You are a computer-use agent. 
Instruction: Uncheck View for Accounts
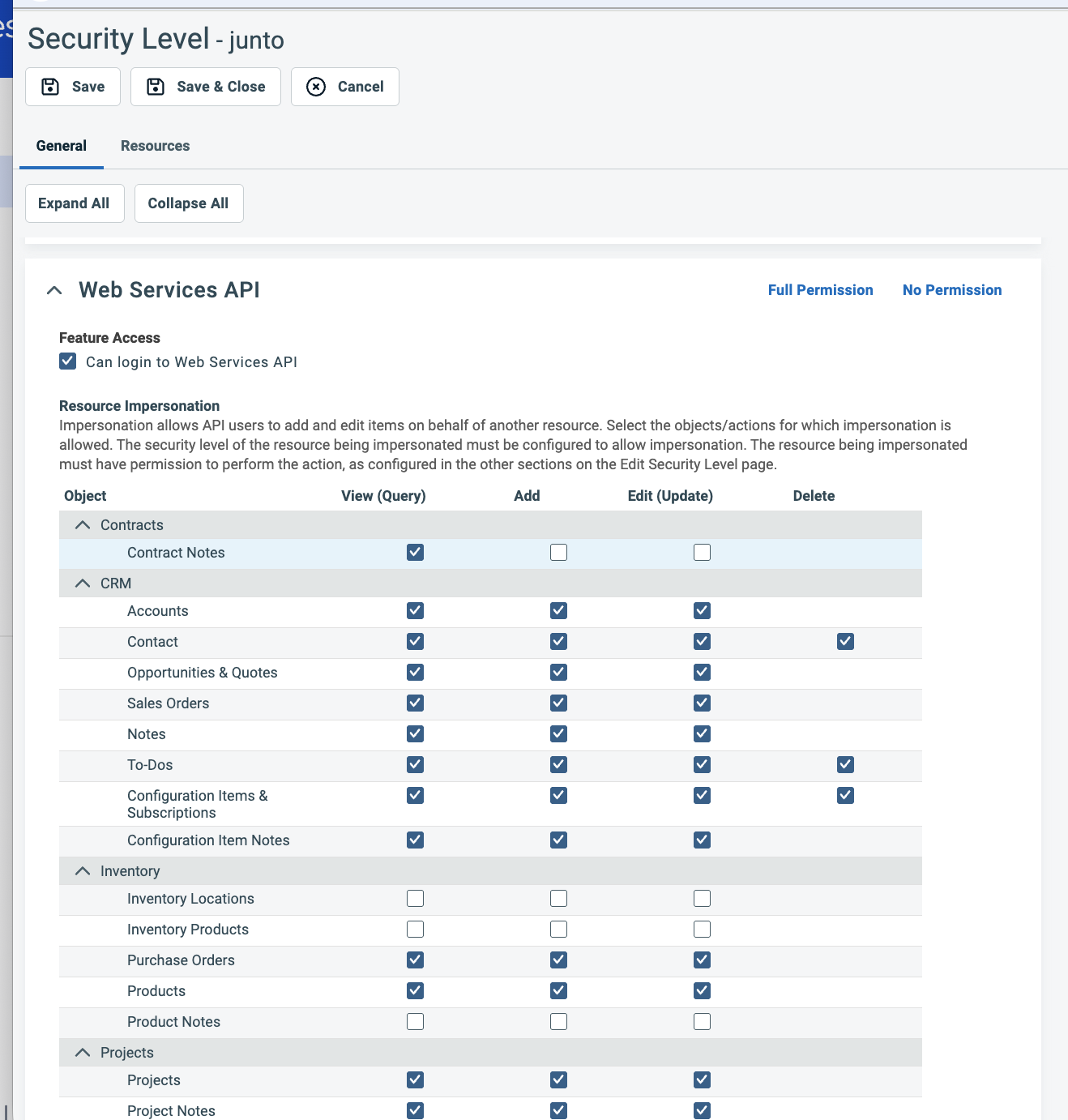coord(416,611)
